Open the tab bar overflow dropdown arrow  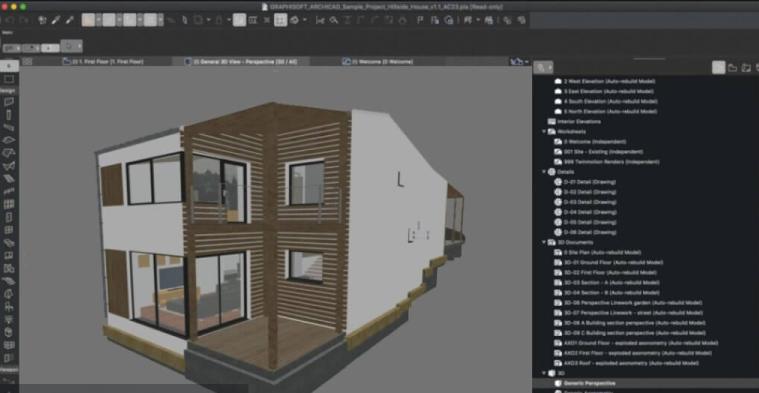(x=527, y=61)
